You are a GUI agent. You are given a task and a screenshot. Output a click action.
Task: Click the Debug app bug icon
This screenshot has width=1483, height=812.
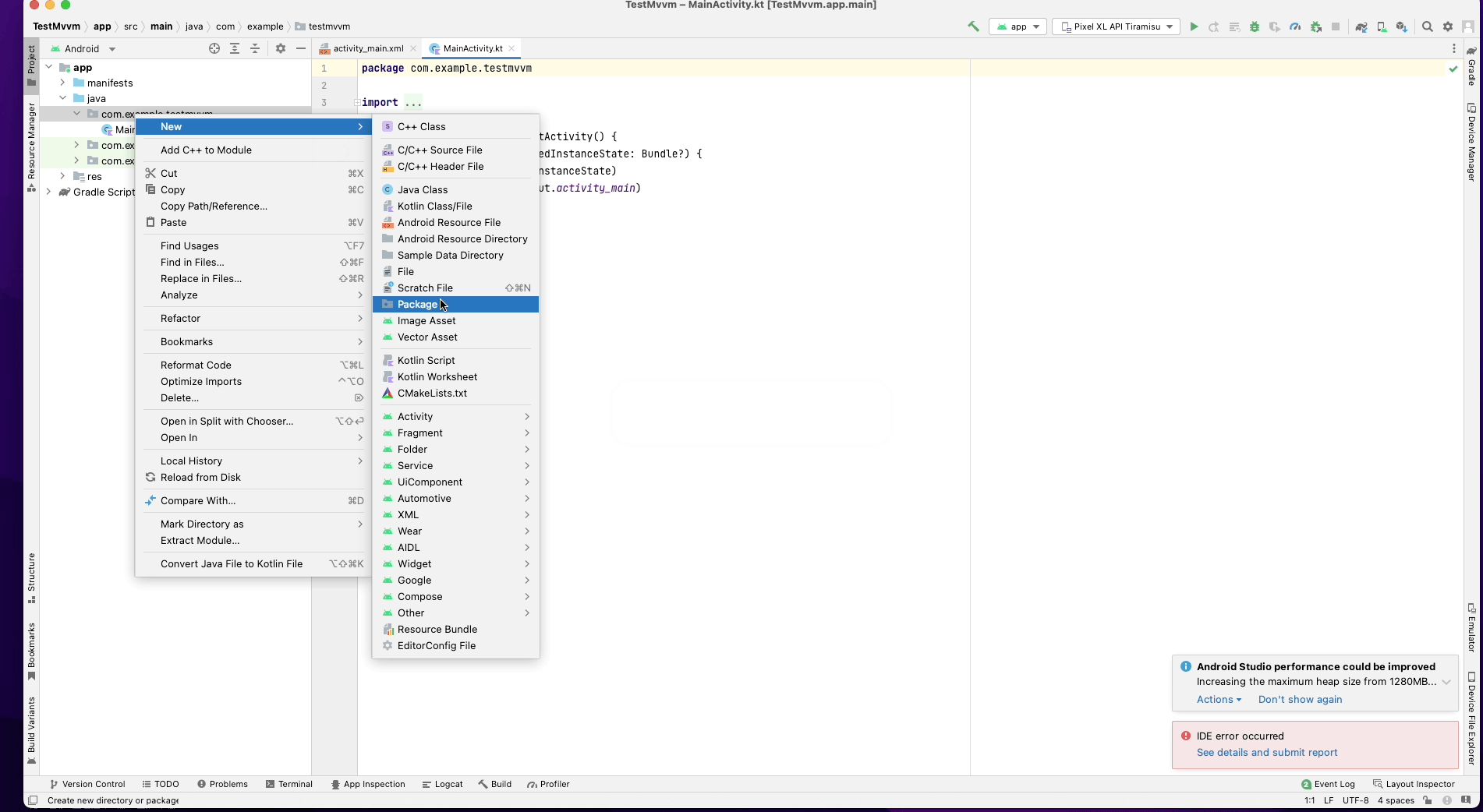pos(1255,26)
